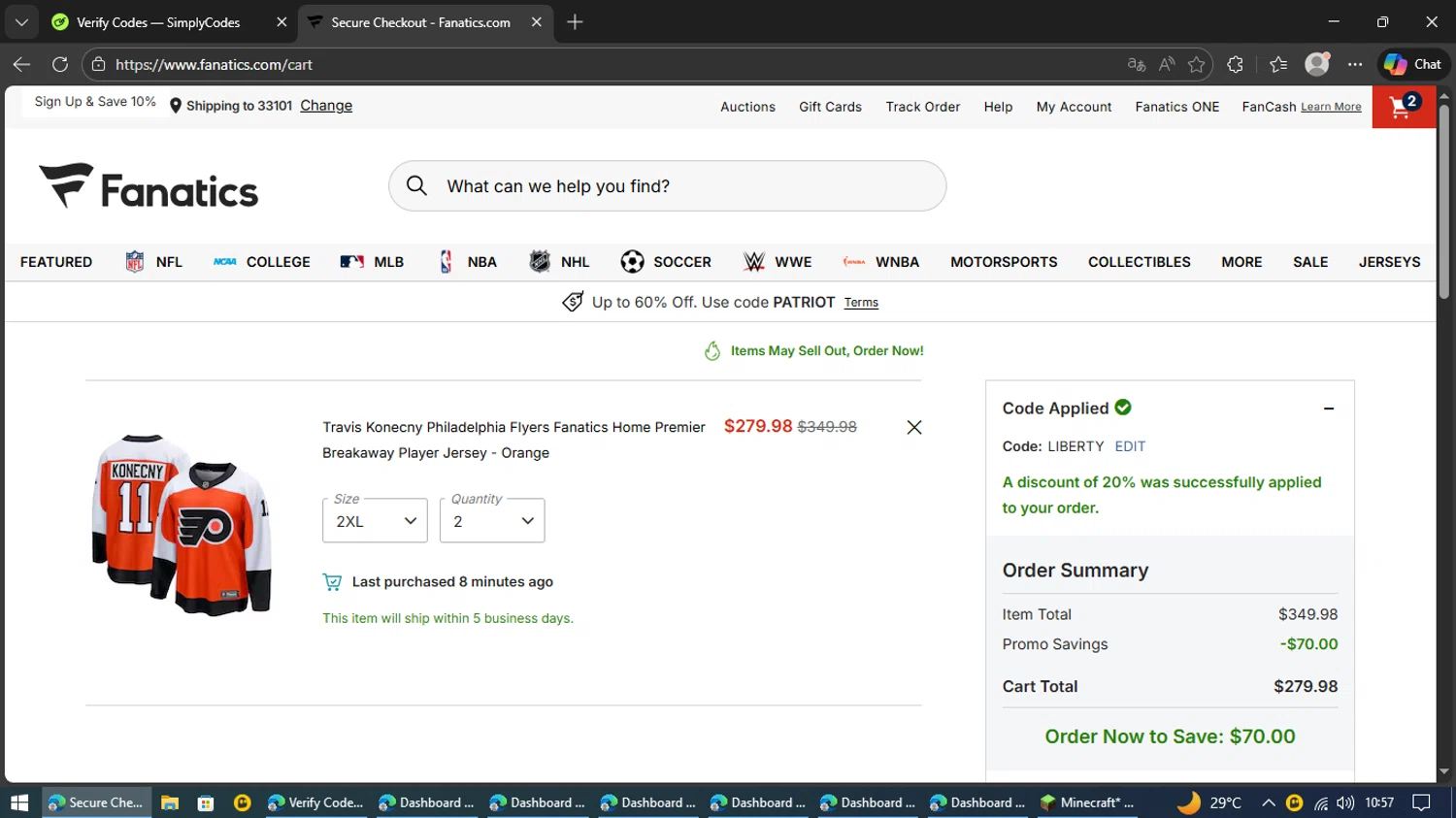Open the COLLECTIBLES menu

(1139, 262)
